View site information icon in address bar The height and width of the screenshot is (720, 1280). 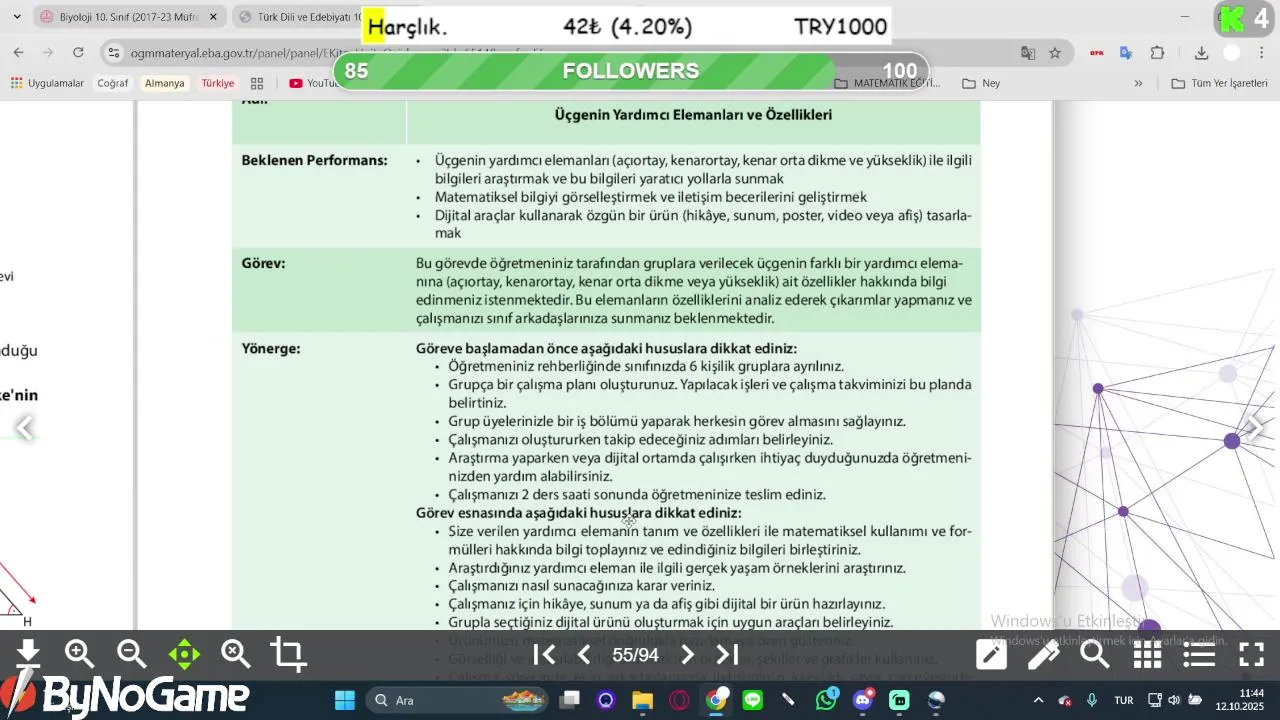[x=114, y=53]
